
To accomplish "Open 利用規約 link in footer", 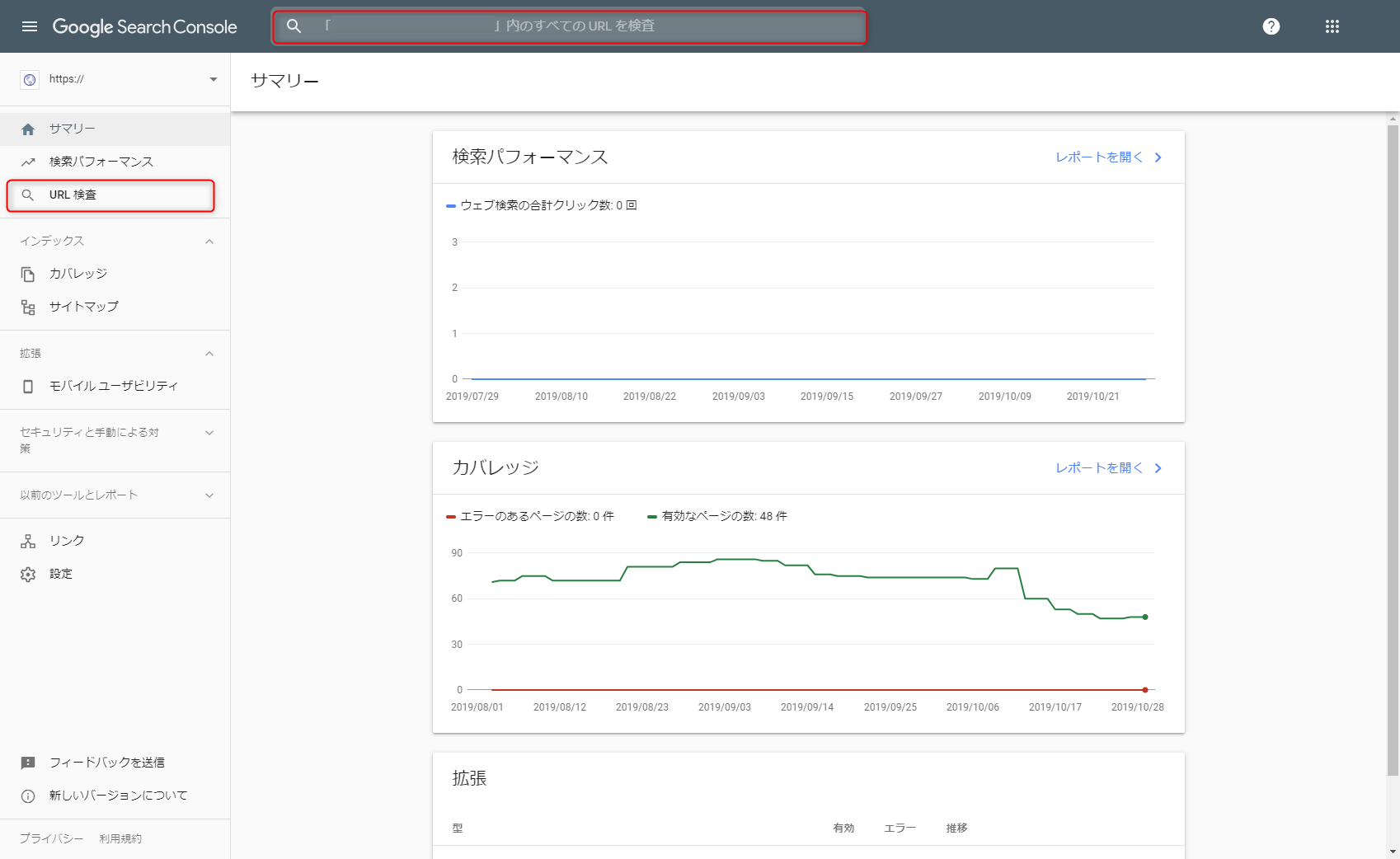I will (120, 838).
